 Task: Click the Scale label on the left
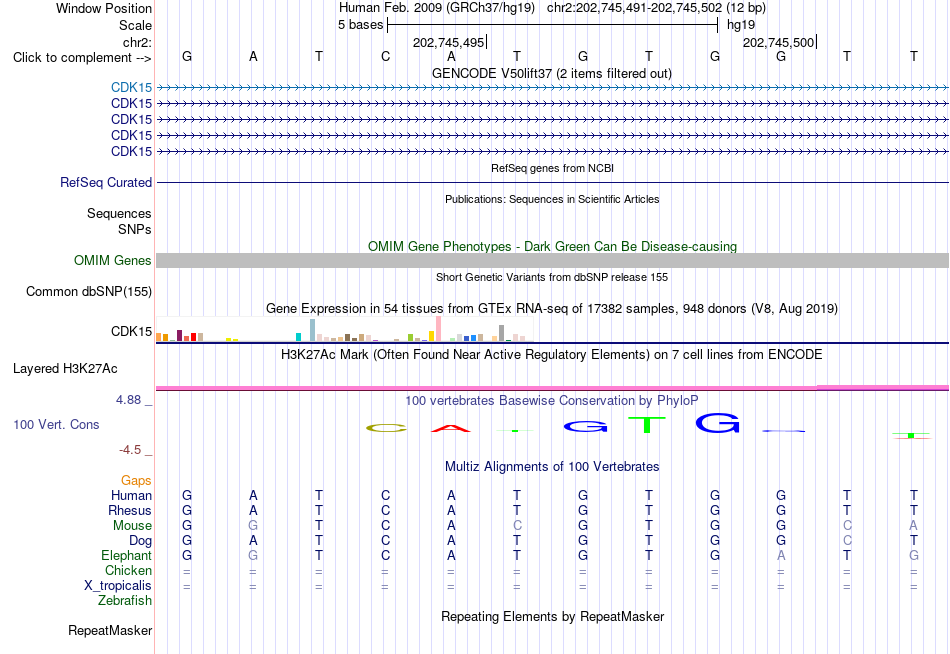(x=135, y=25)
